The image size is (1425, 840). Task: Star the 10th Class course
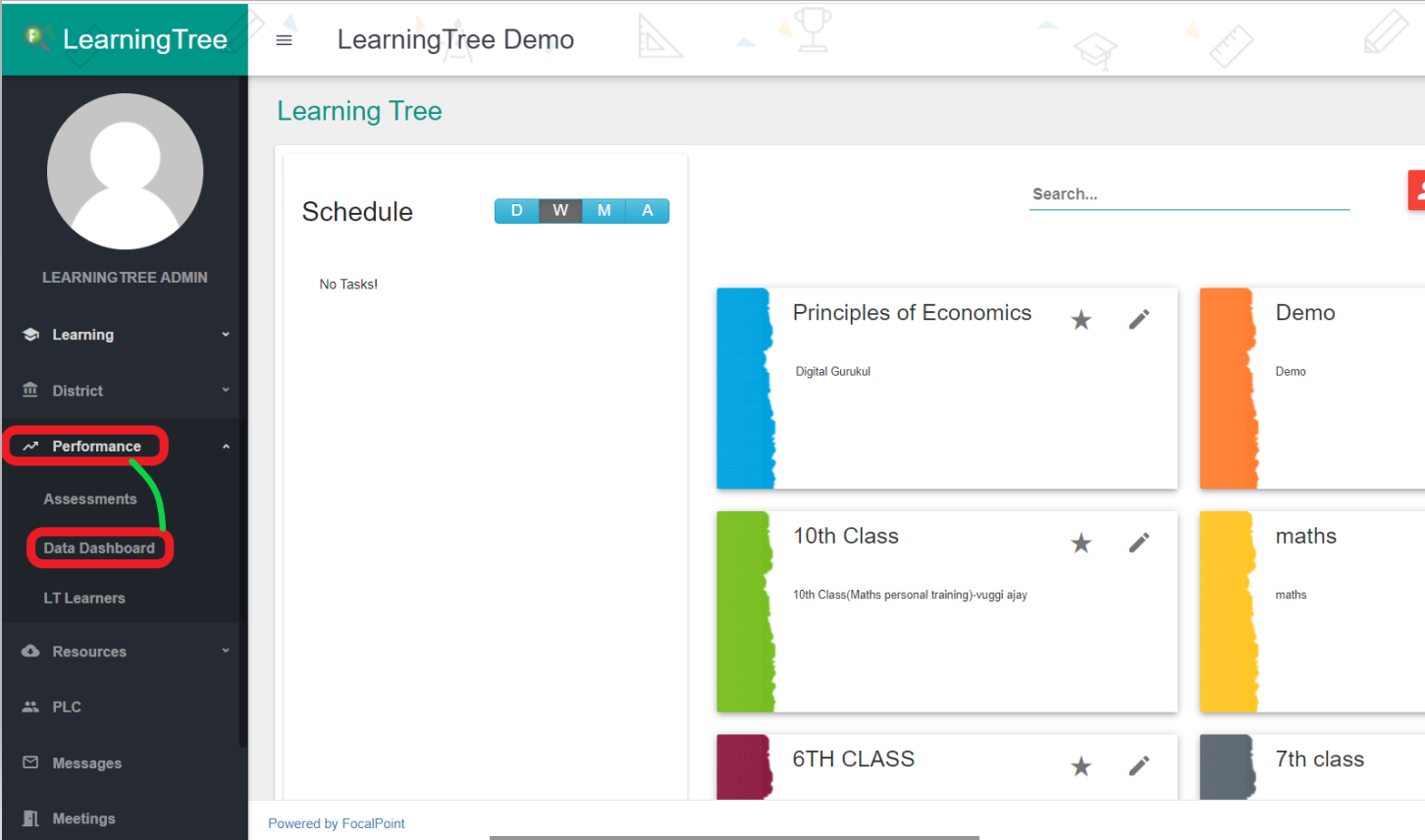(x=1081, y=544)
